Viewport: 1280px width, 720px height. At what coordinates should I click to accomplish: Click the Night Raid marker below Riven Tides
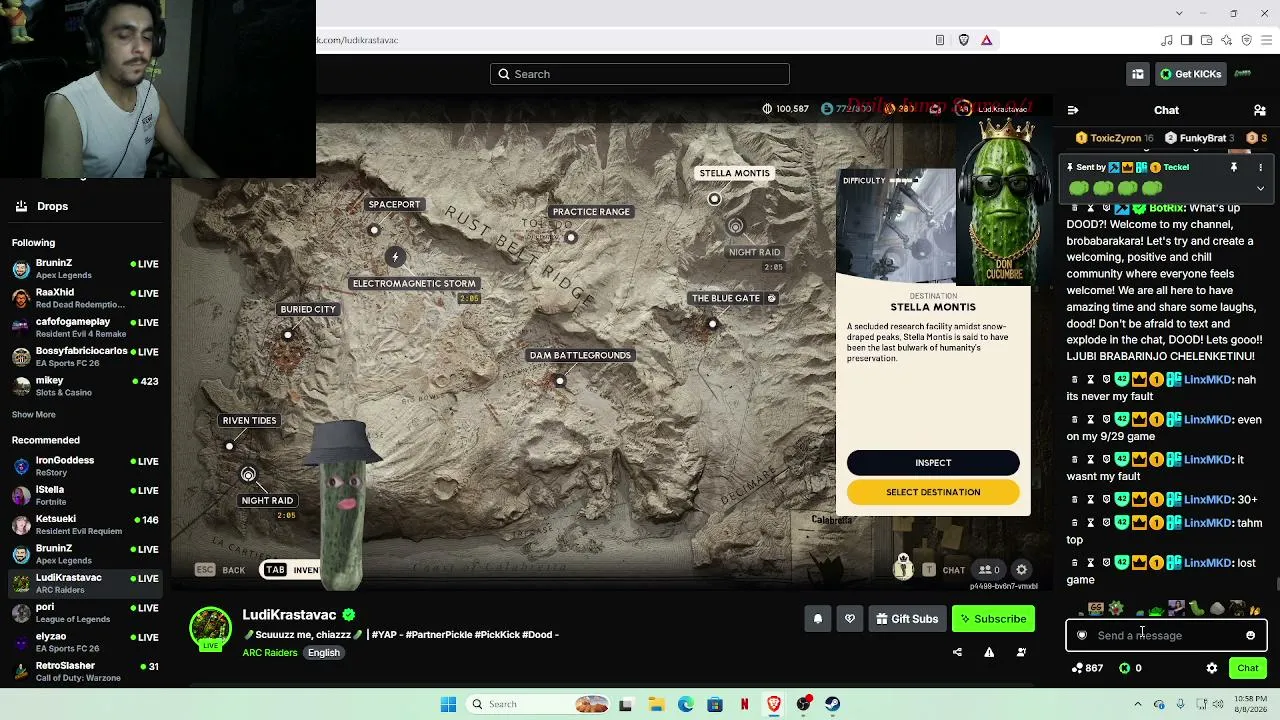click(x=248, y=474)
